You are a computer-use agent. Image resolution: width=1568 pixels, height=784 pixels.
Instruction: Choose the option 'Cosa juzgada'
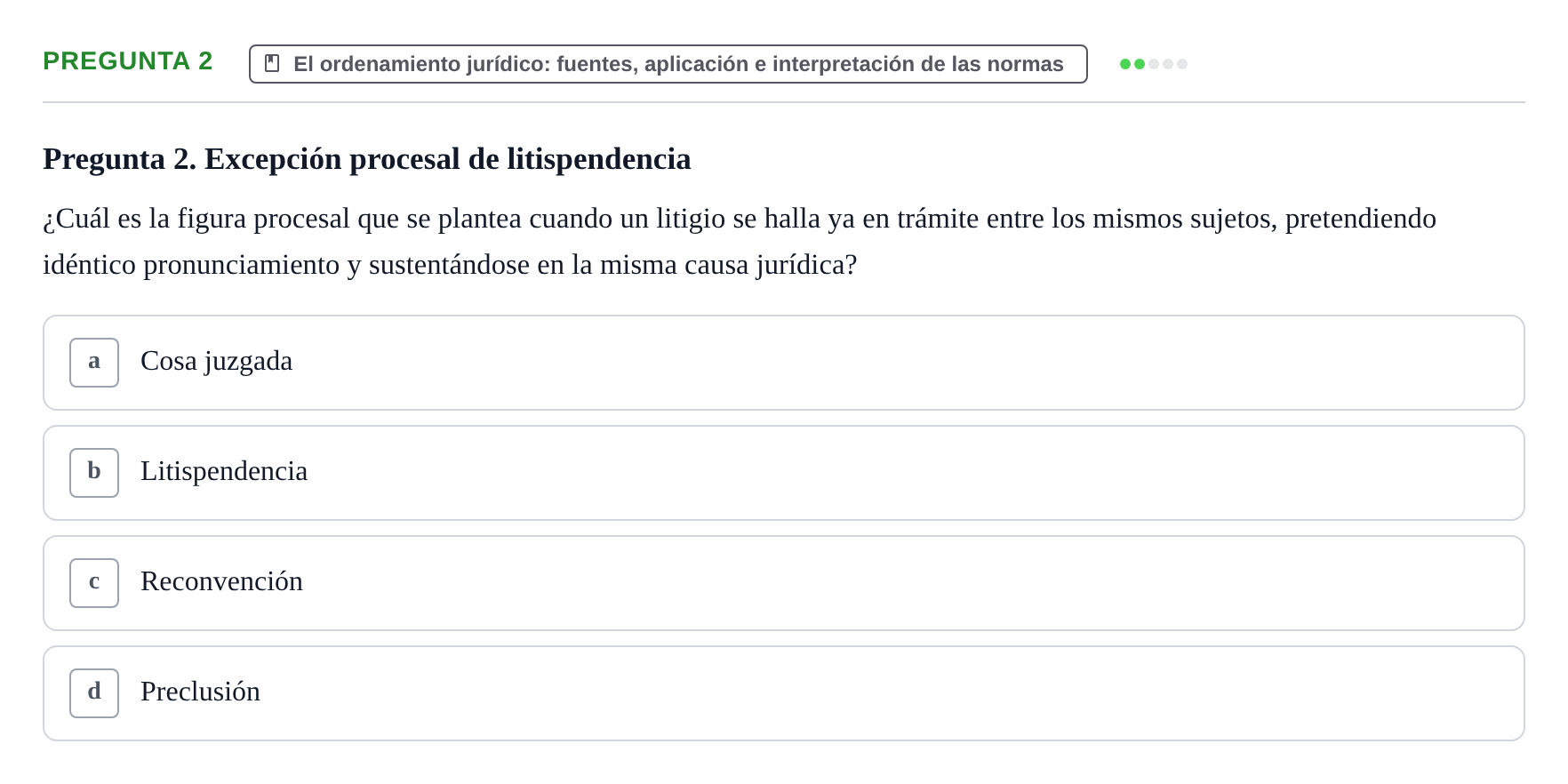784,363
